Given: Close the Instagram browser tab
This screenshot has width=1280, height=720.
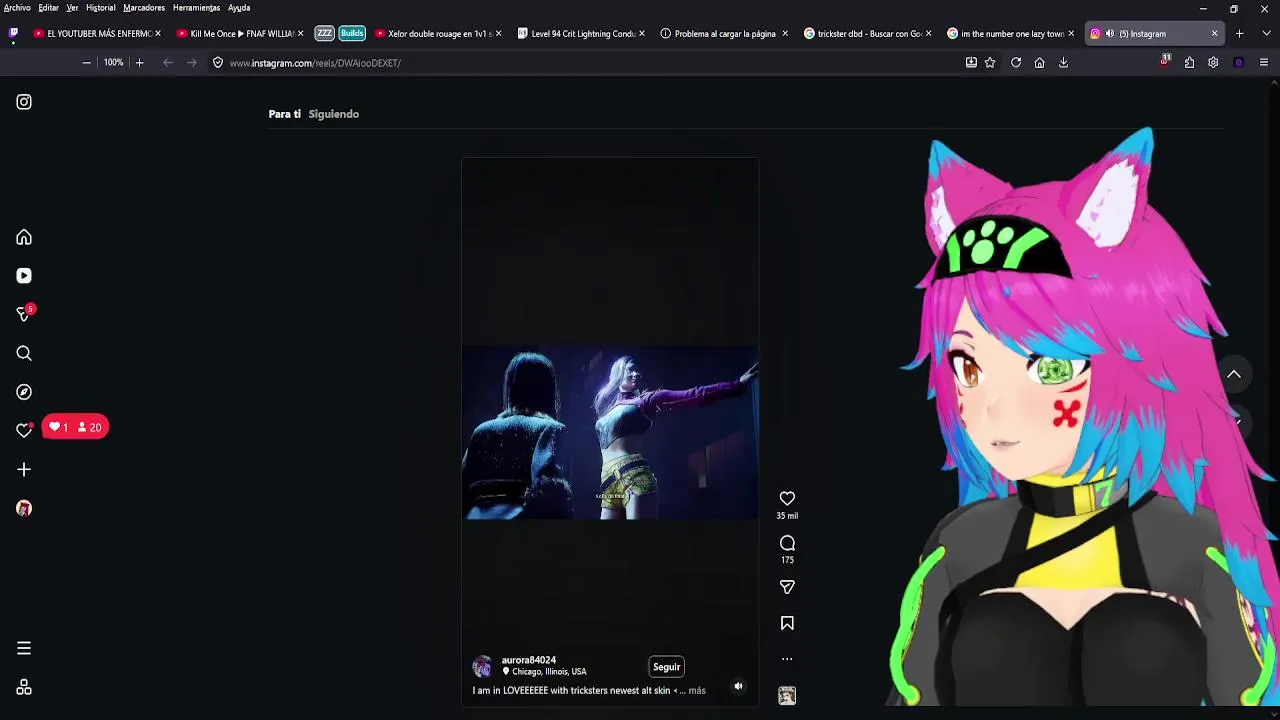Looking at the screenshot, I should click(1214, 33).
